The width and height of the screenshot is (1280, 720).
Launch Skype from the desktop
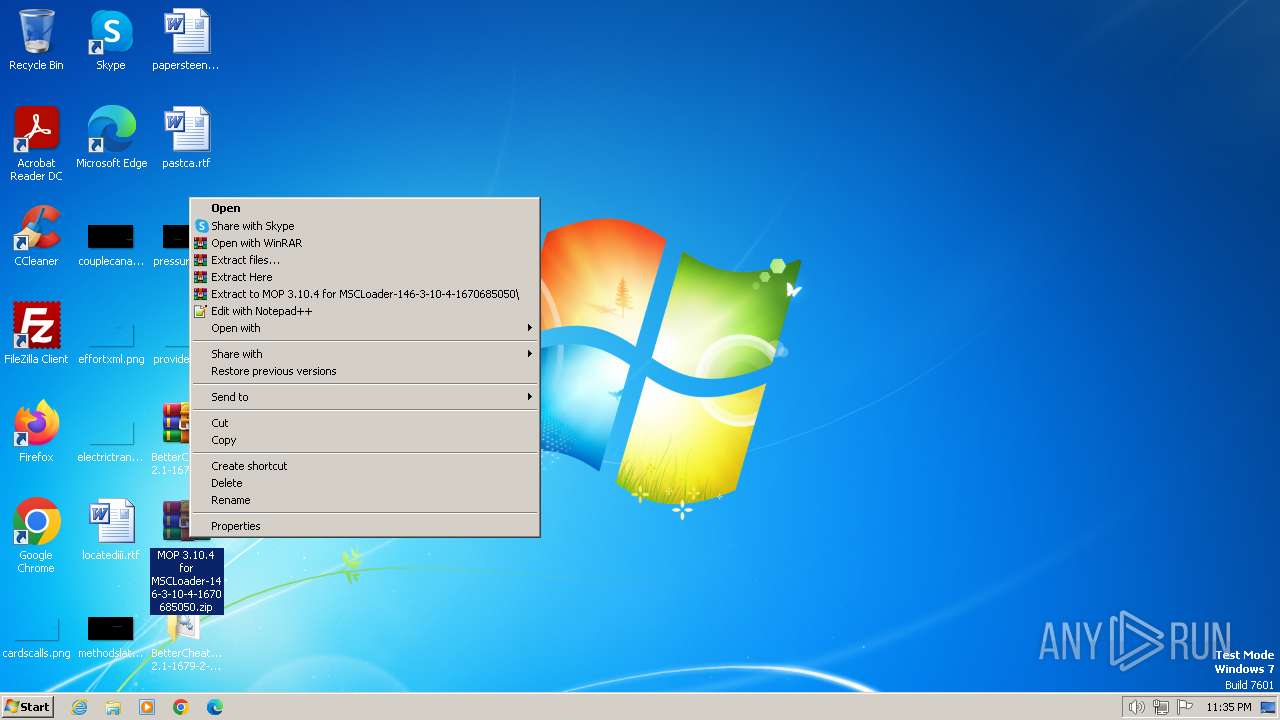(x=110, y=40)
